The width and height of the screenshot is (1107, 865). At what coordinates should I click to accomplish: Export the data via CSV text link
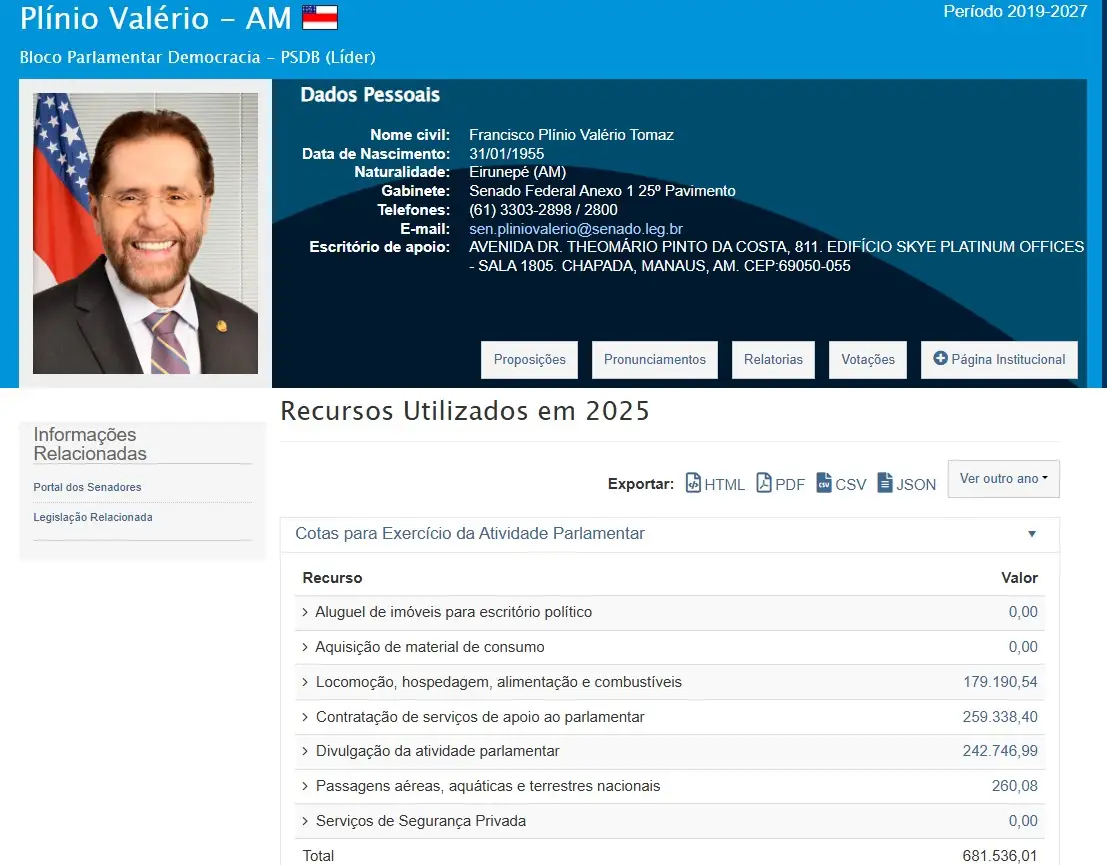850,484
